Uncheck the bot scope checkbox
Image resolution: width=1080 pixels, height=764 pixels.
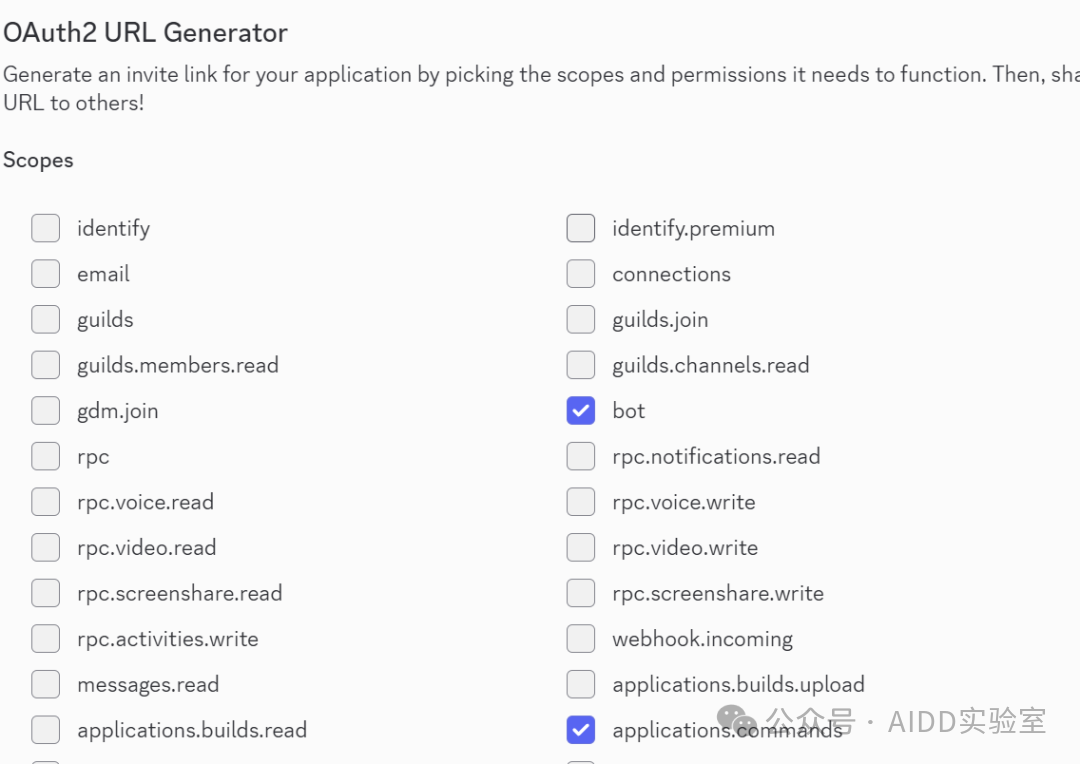click(x=581, y=411)
